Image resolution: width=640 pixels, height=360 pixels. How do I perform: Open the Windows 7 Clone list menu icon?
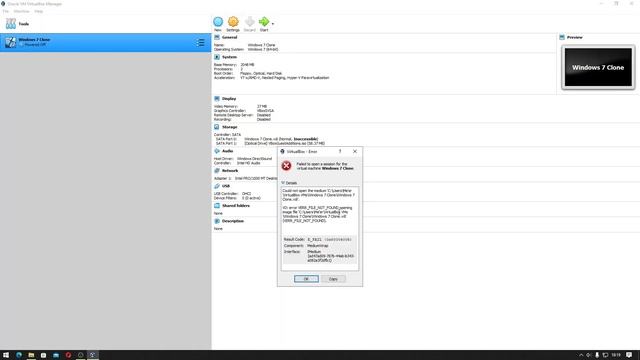(200, 42)
